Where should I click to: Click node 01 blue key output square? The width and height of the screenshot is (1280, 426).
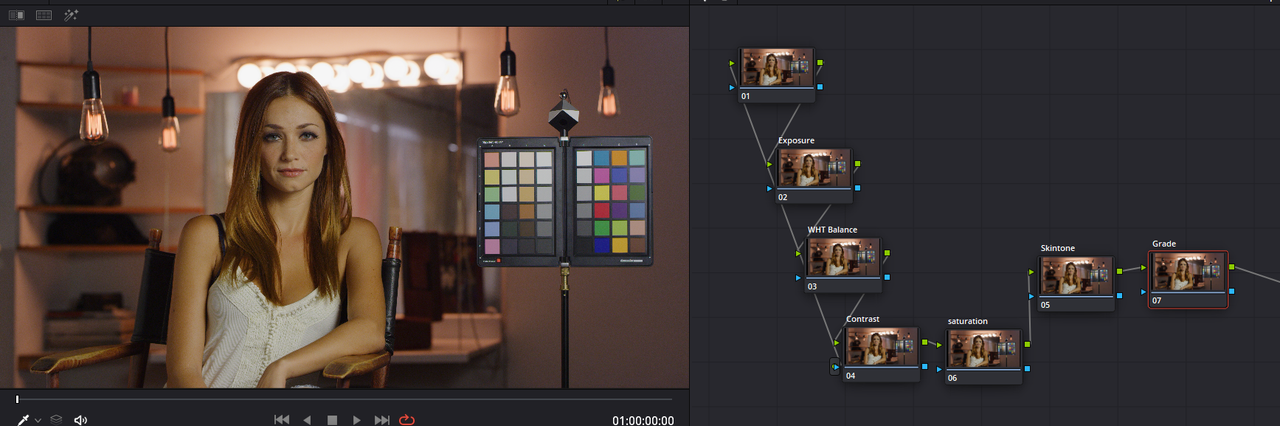point(819,87)
